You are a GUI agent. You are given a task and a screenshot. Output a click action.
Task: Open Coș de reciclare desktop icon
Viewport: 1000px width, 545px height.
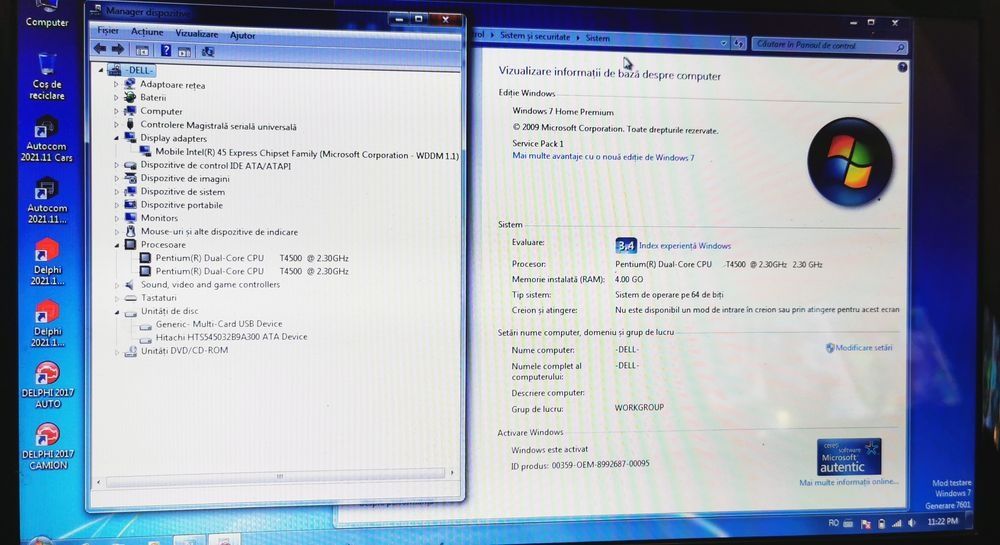click(47, 75)
